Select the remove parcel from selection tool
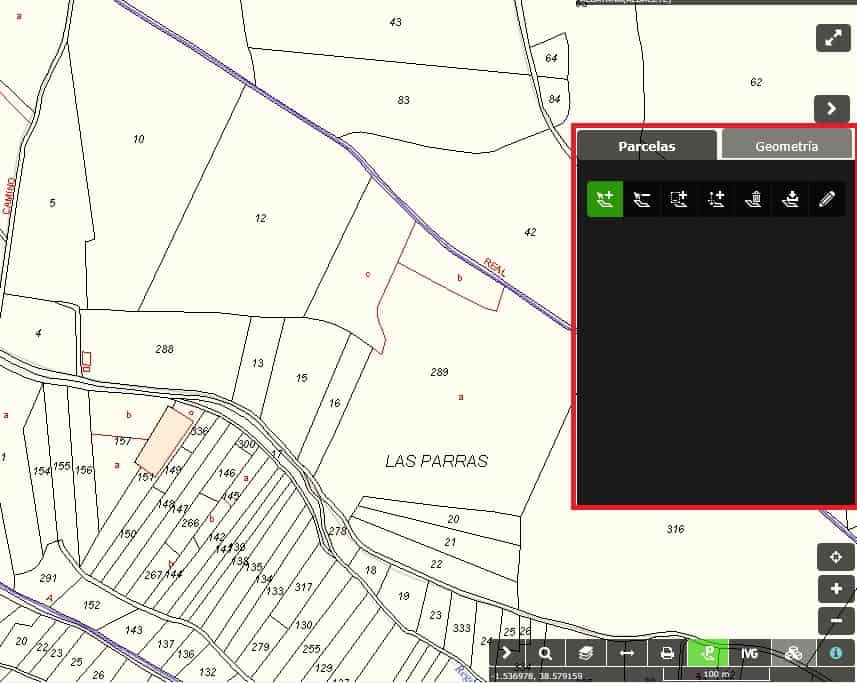The image size is (857, 683). tap(641, 199)
